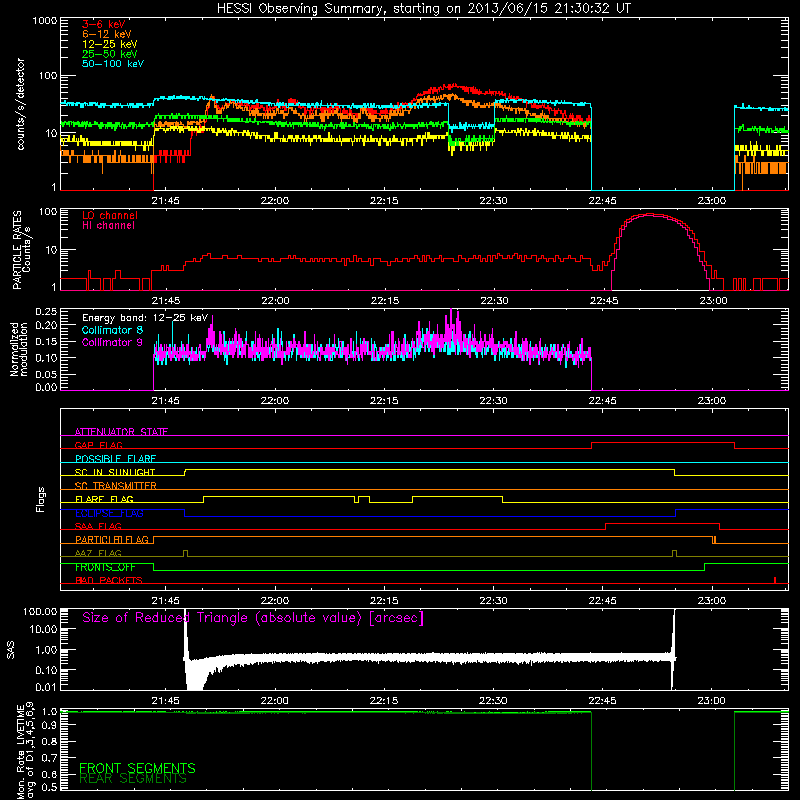Click the 100.00 tick on the SAS axis
800x800 pixels.
pos(40,611)
